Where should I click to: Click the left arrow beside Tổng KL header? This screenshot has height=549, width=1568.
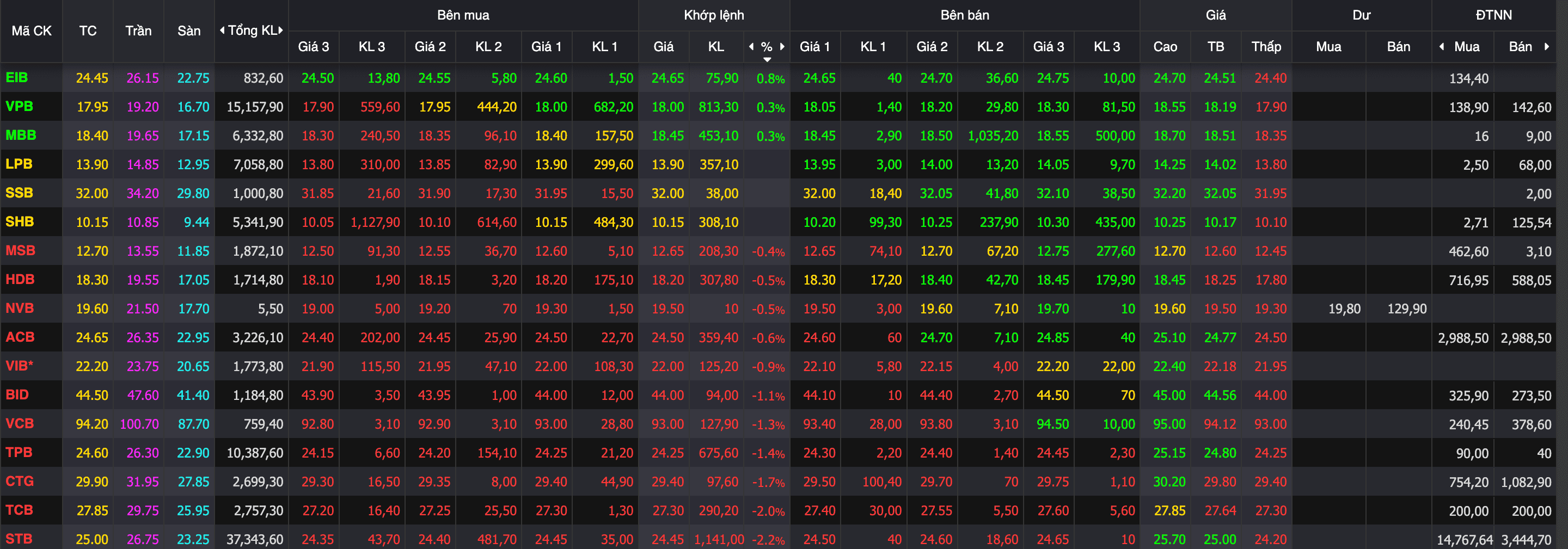click(222, 30)
